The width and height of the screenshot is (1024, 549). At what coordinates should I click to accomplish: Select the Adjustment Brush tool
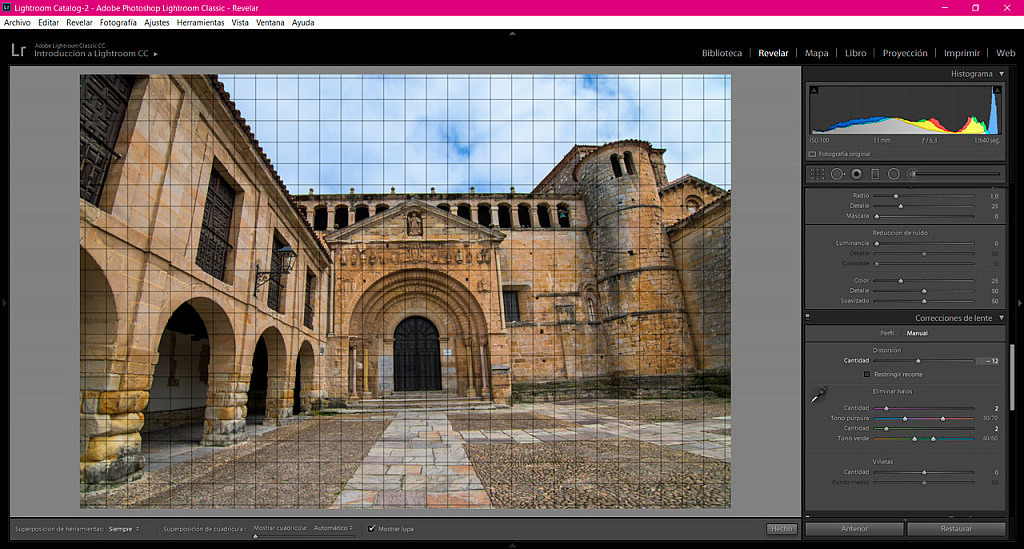(912, 174)
